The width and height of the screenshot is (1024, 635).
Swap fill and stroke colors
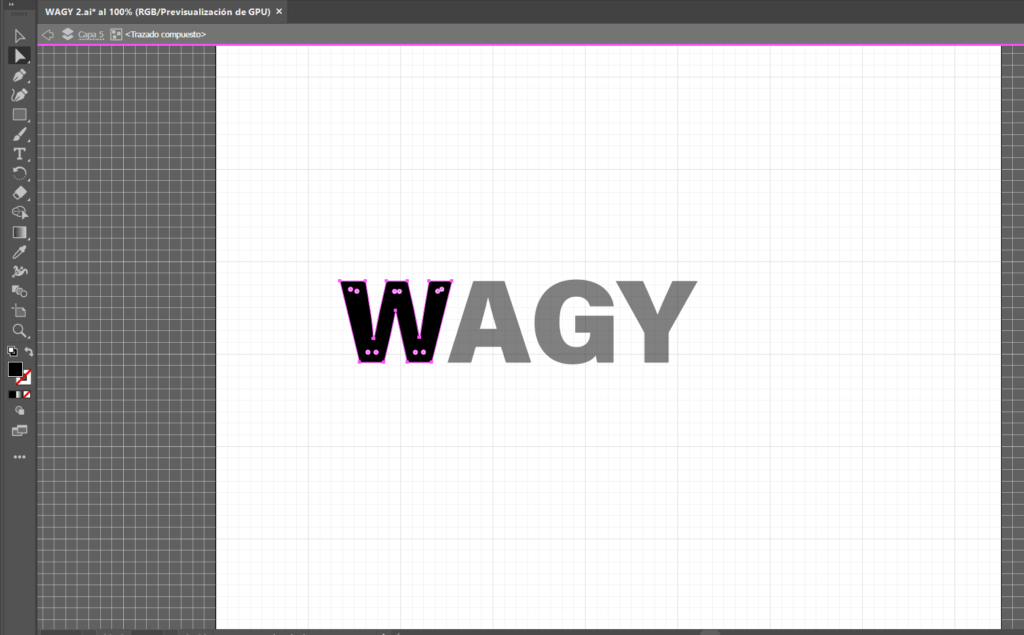pos(28,351)
